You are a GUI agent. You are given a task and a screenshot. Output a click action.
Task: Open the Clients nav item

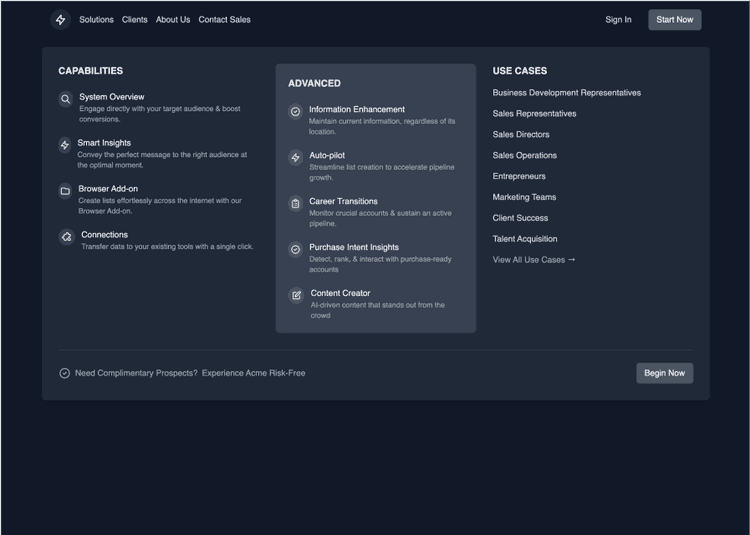134,20
